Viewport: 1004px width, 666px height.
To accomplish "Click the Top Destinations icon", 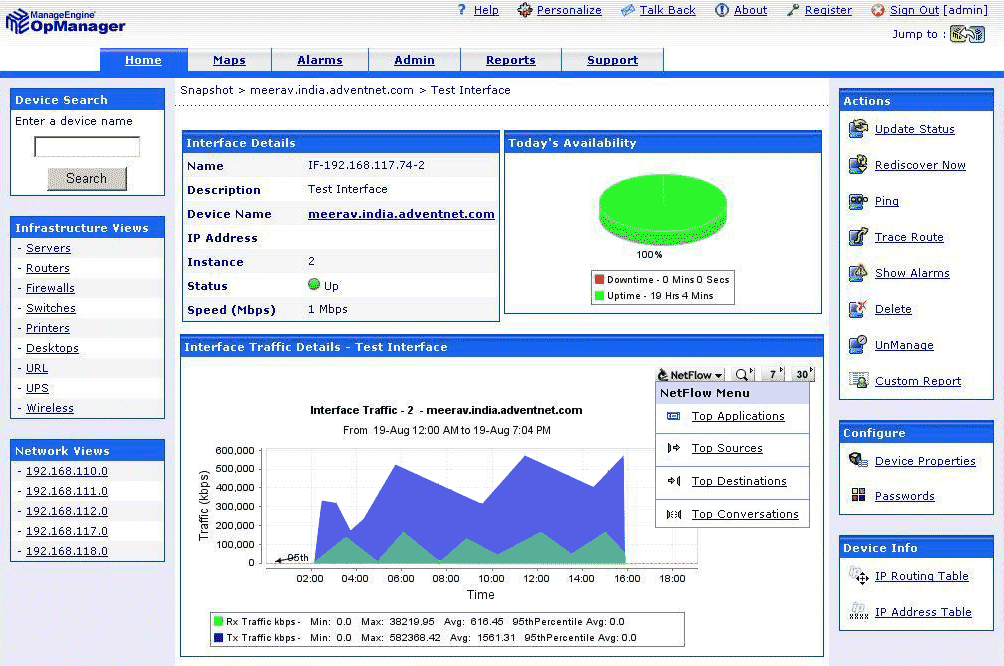I will coord(674,481).
